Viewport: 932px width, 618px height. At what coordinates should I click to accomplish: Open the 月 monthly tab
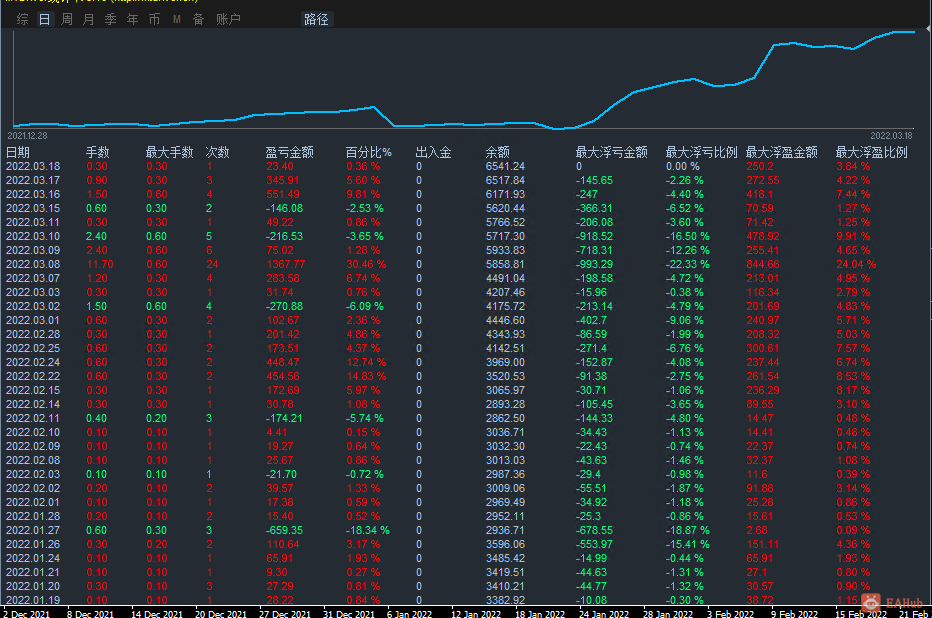click(89, 20)
